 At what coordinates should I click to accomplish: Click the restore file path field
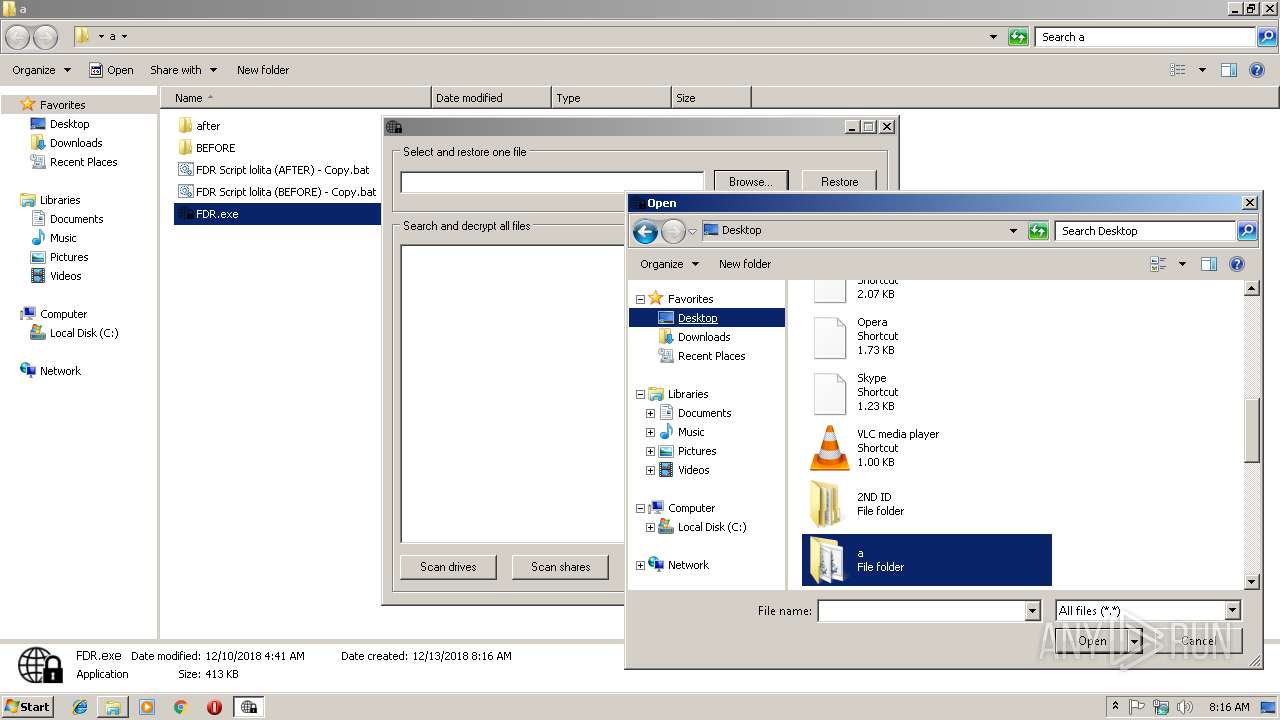point(552,182)
